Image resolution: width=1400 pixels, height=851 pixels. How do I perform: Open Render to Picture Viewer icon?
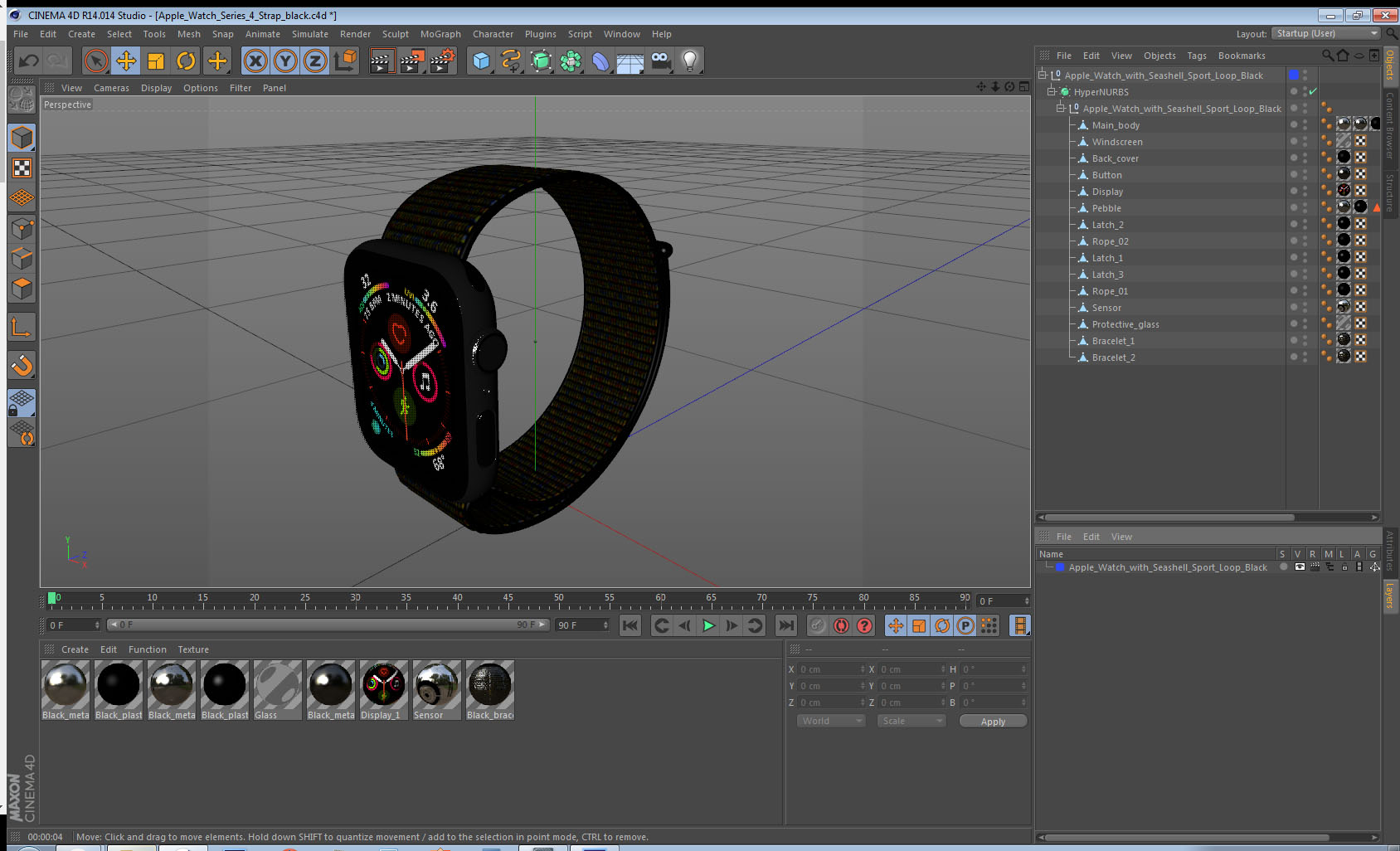[412, 61]
